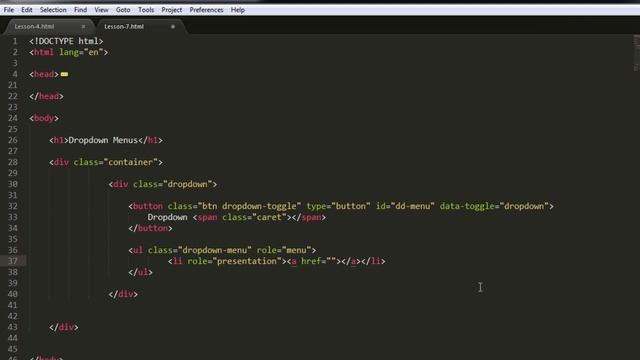
Task: Click the closing </button> tag
Action: [x=151, y=228]
